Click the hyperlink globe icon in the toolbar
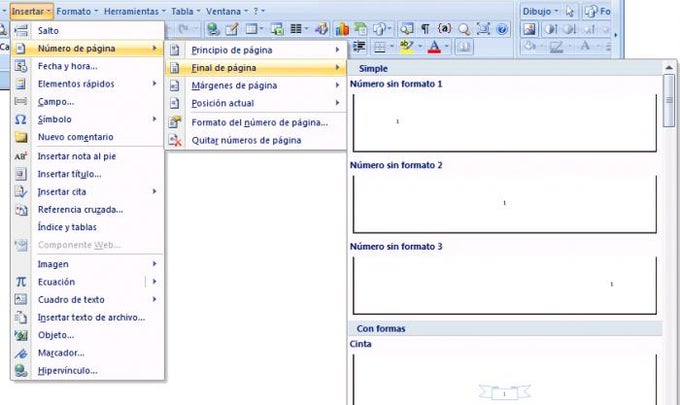Viewport: 680px width, 405px height. click(213, 29)
